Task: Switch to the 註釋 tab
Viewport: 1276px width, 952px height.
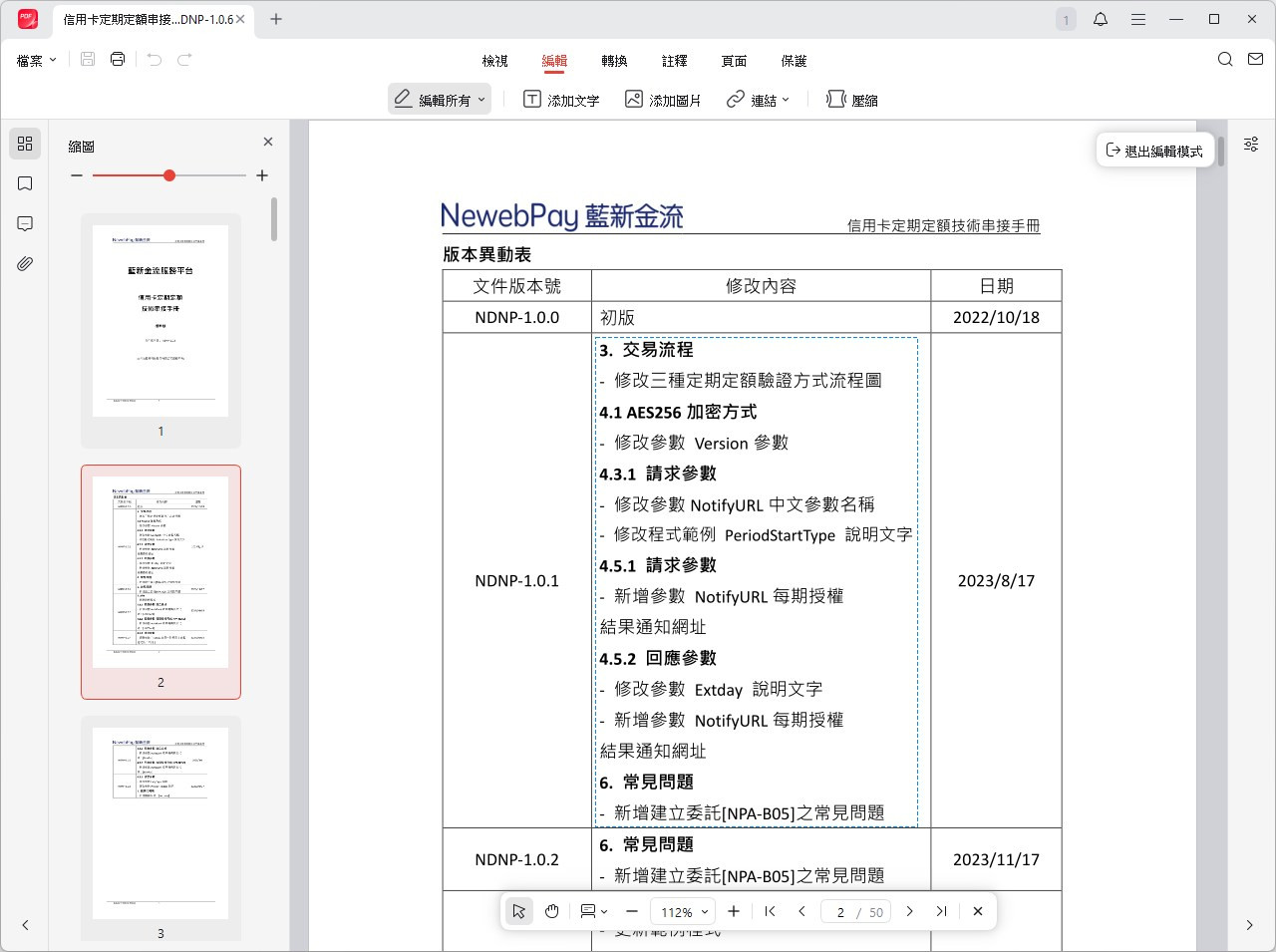Action: 675,61
